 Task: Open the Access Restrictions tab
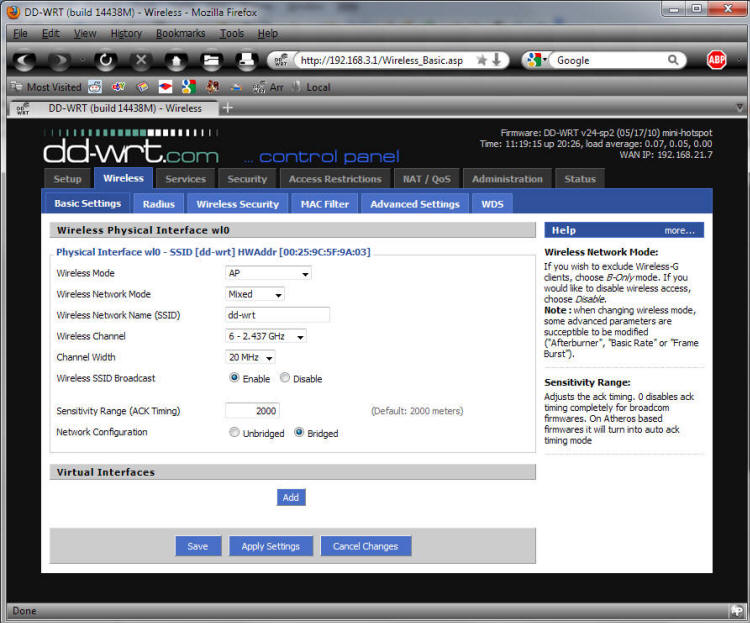point(335,179)
